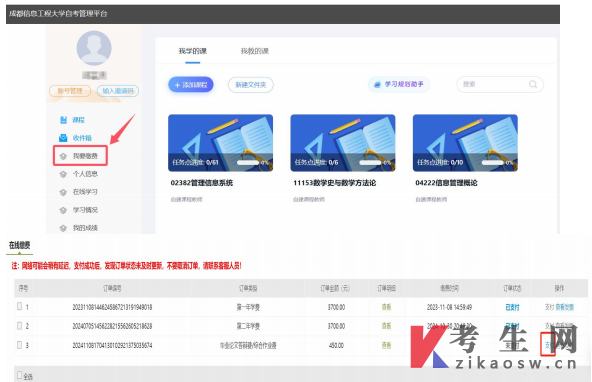Switch to the 我教的课 tab

coord(255,51)
